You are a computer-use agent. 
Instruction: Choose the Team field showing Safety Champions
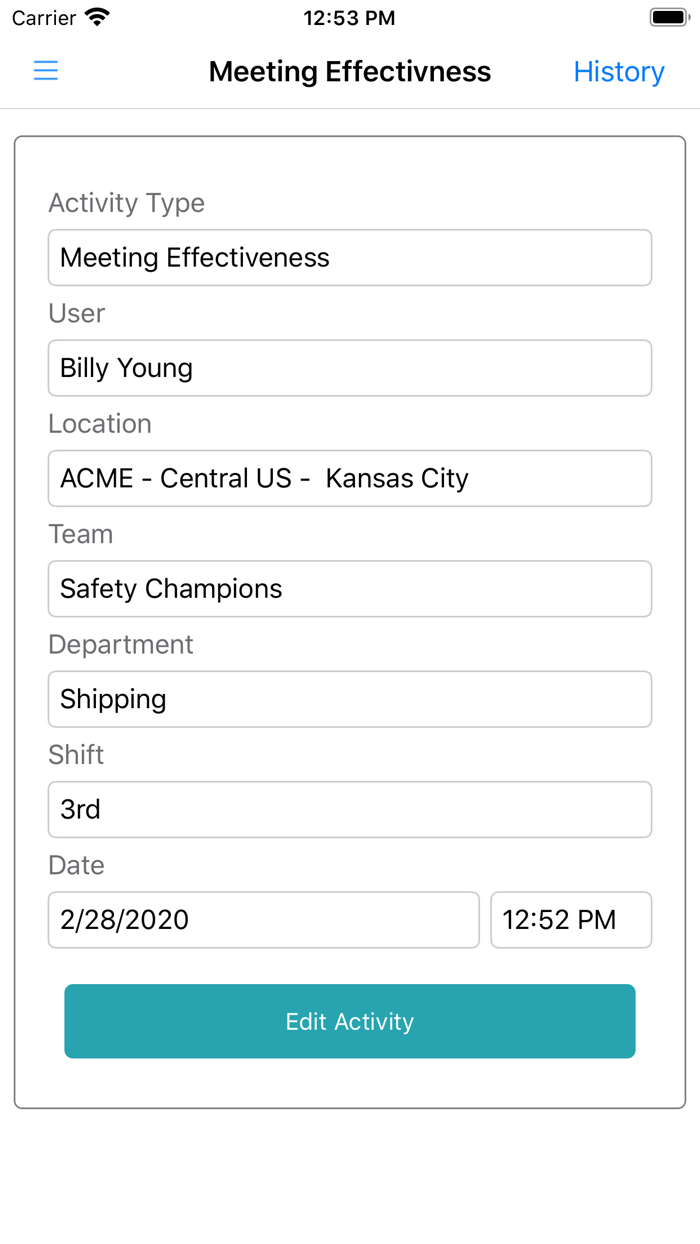point(349,588)
